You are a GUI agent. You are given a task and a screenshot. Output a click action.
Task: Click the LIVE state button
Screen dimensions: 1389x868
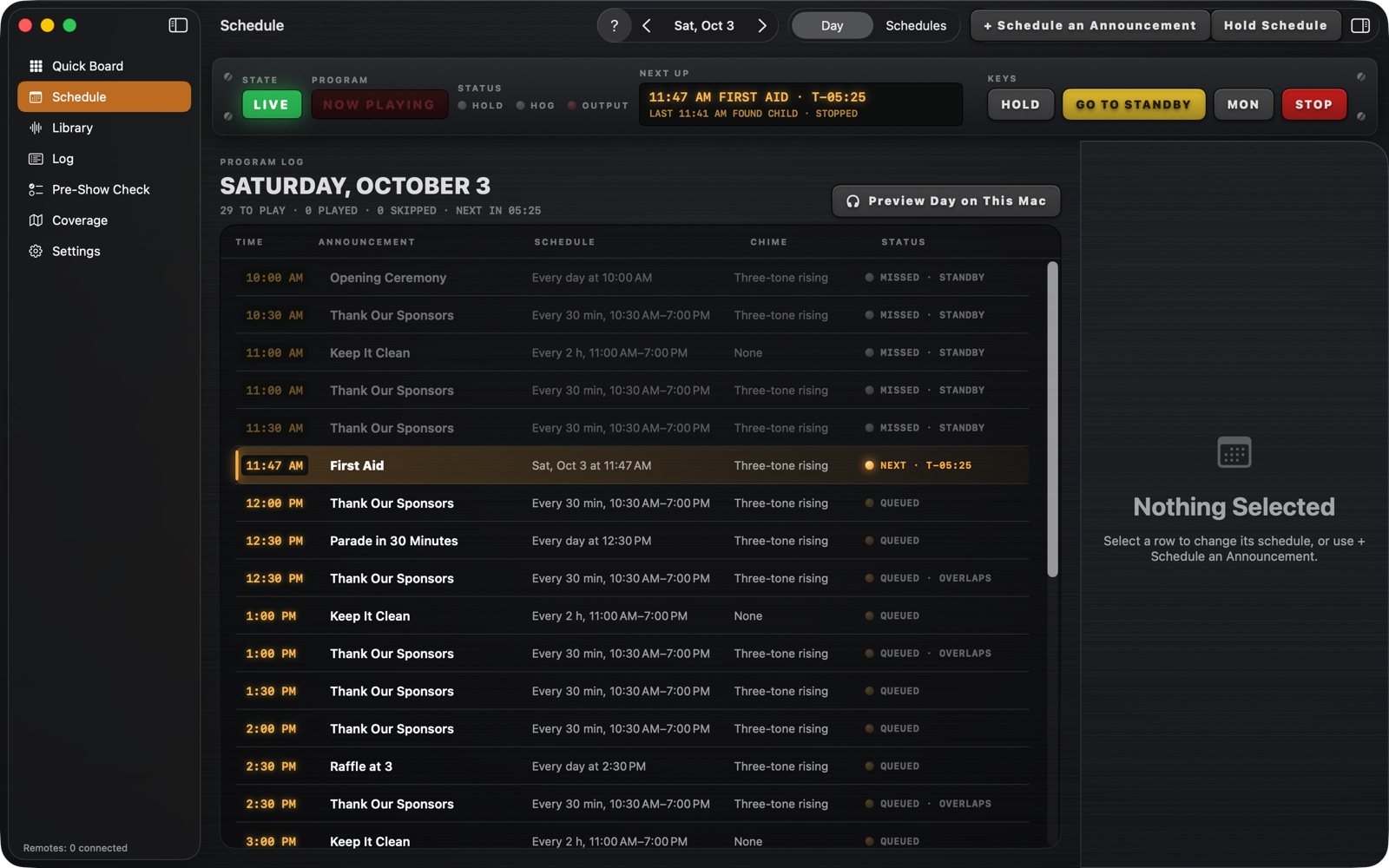[x=271, y=104]
